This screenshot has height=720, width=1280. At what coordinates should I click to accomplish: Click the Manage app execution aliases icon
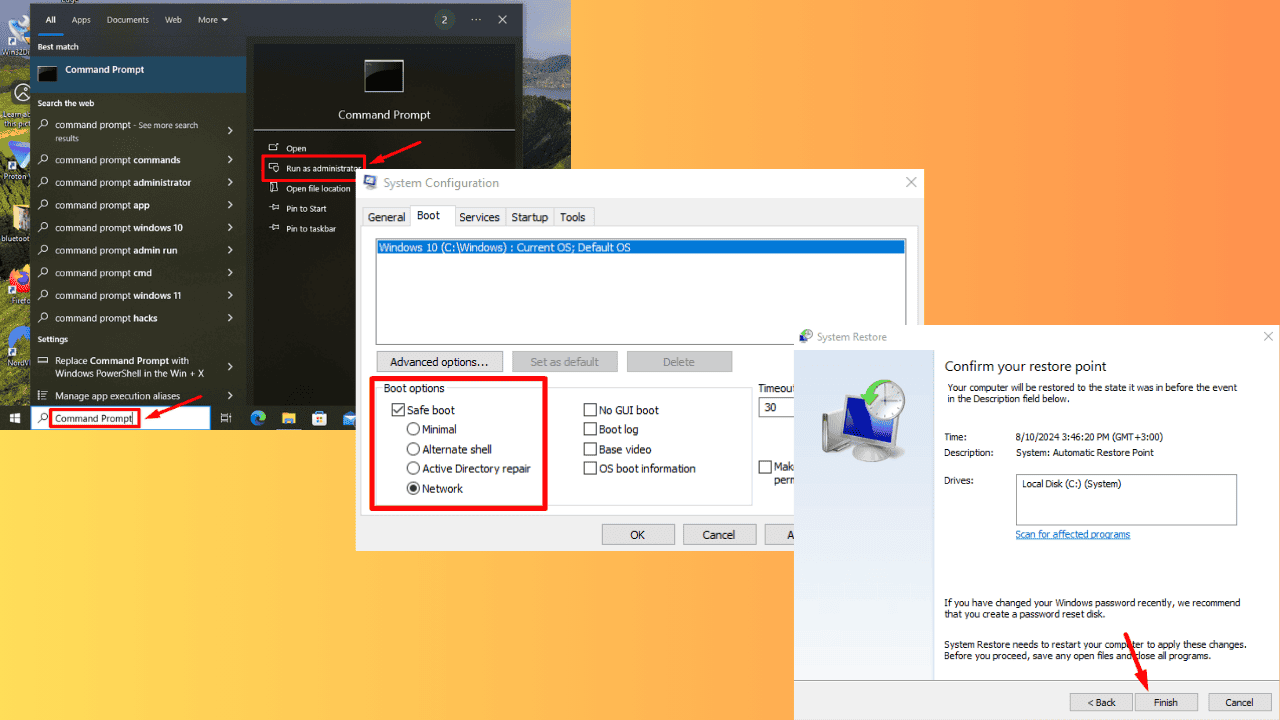(x=43, y=396)
